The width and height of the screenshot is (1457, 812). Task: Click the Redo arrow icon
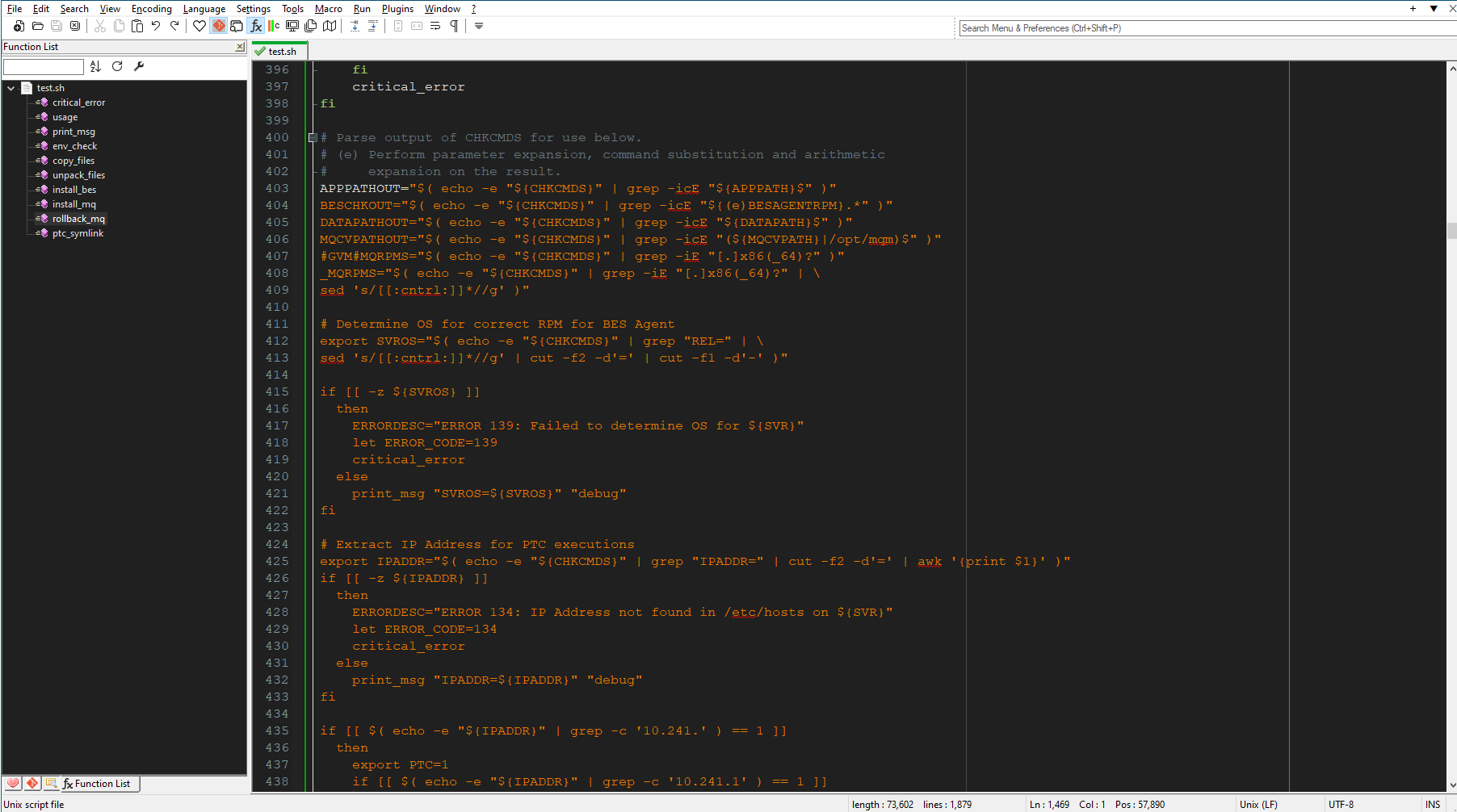(x=174, y=27)
